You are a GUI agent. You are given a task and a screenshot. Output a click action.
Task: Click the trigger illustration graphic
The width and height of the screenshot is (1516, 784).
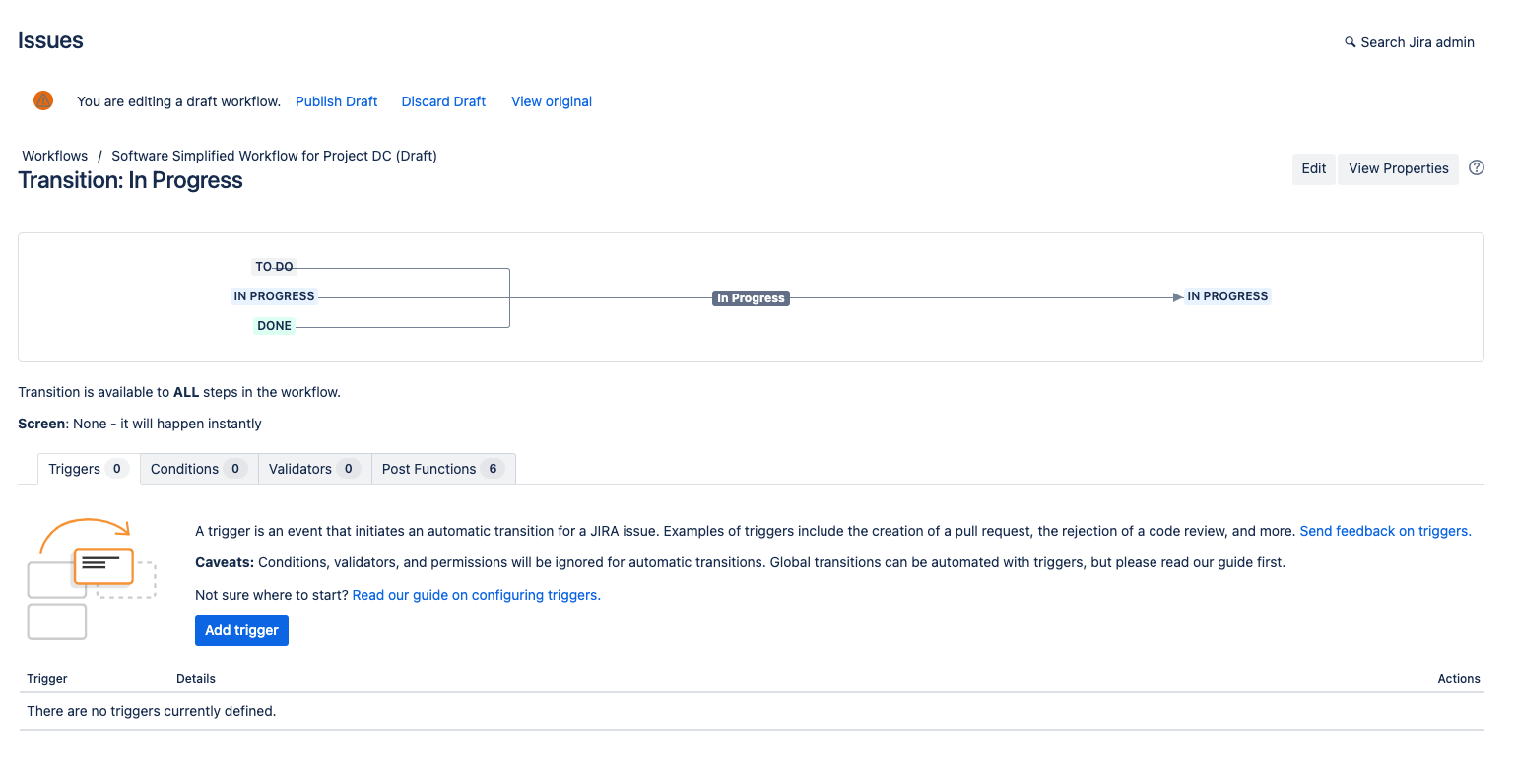click(91, 578)
